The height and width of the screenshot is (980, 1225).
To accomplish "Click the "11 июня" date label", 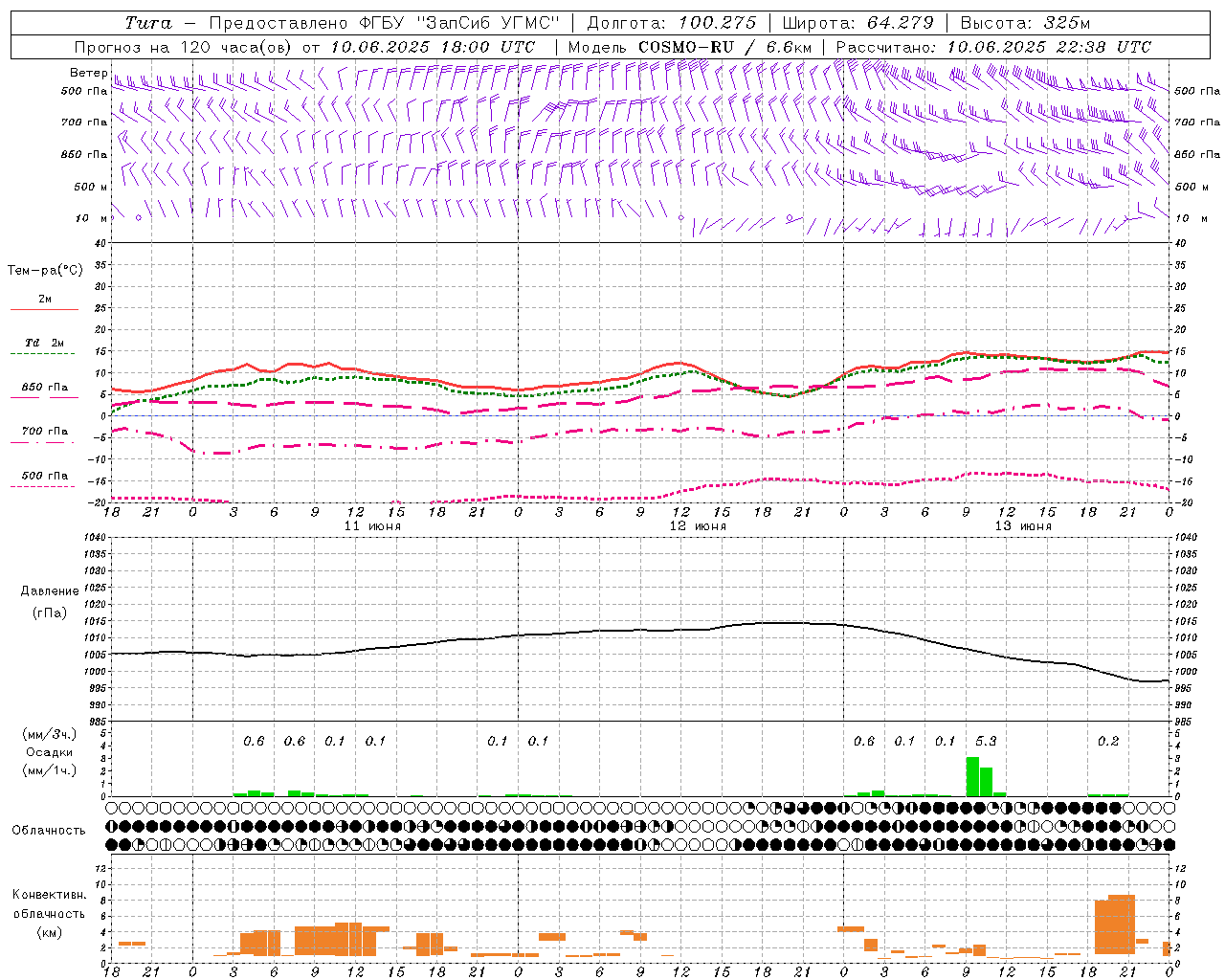I will point(372,526).
